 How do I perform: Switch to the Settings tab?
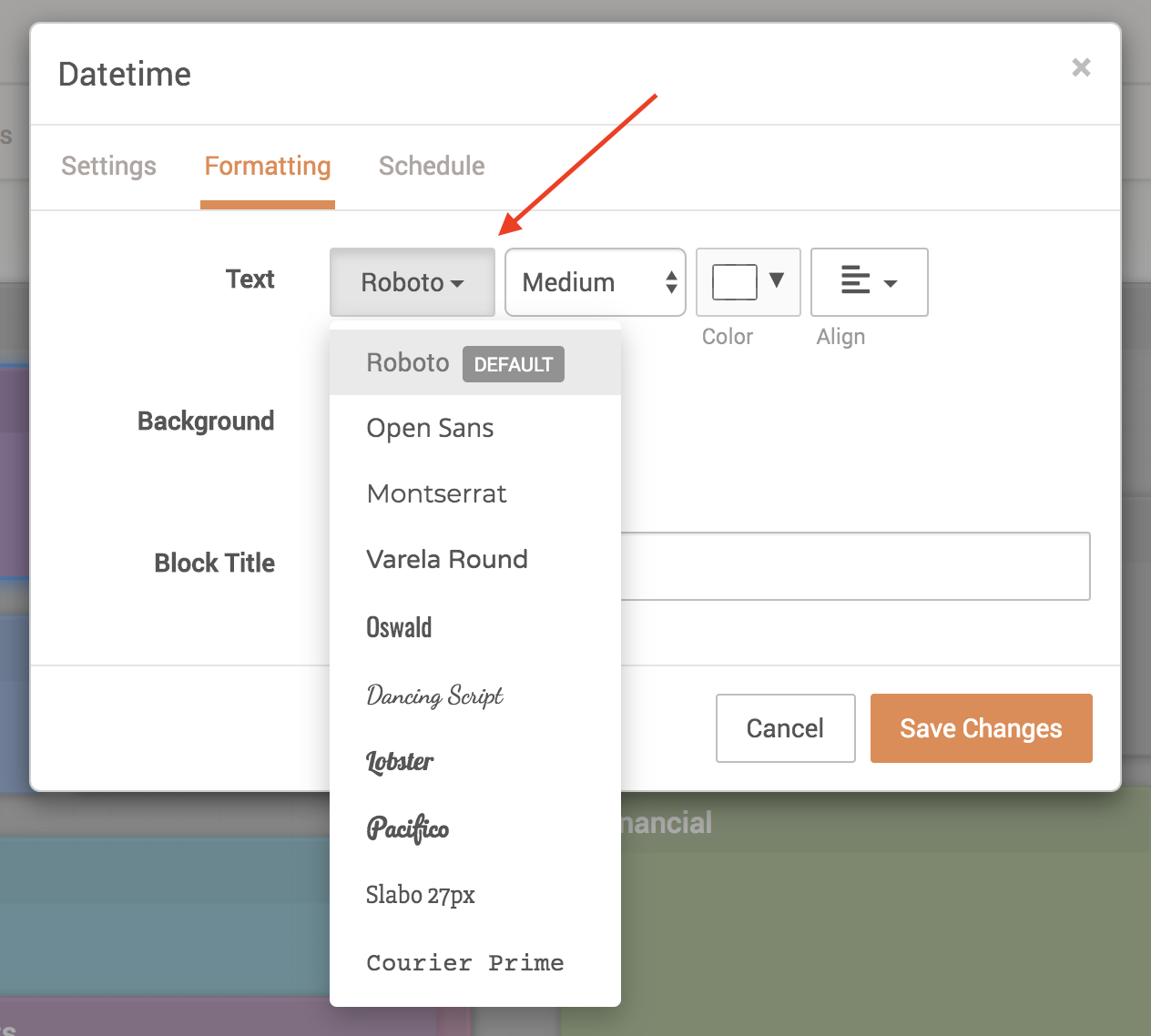108,166
